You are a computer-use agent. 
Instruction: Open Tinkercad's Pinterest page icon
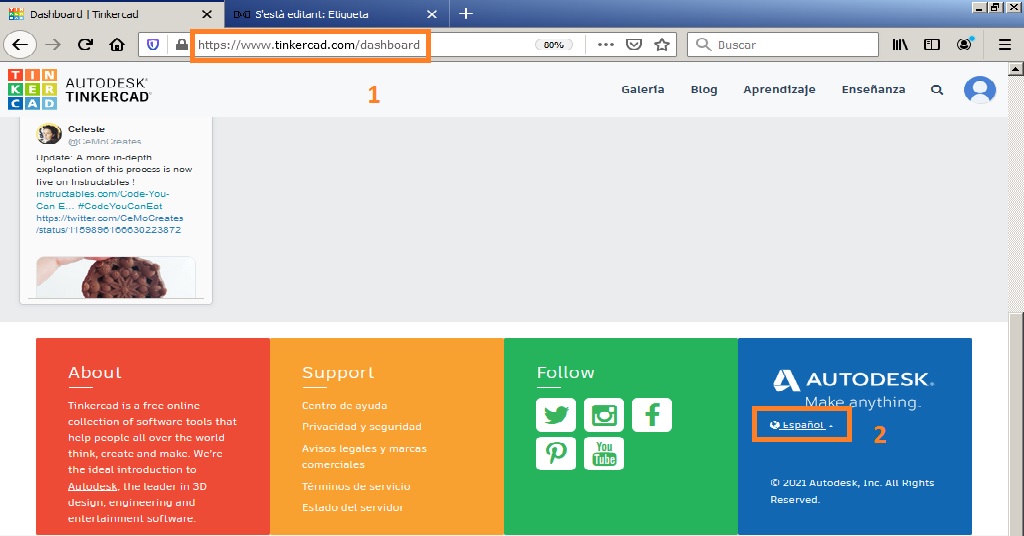[556, 453]
